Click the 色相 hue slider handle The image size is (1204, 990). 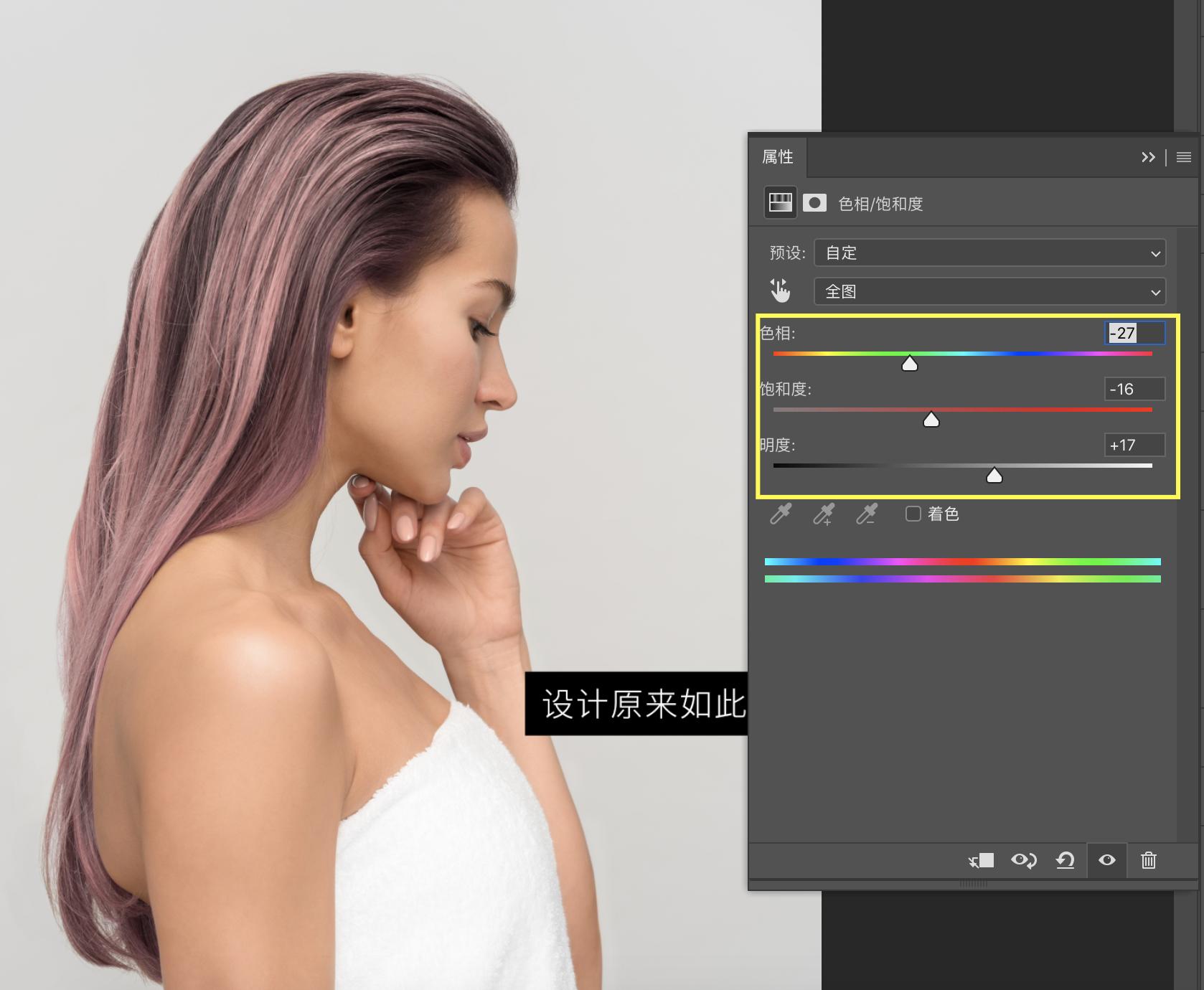pyautogui.click(x=910, y=364)
